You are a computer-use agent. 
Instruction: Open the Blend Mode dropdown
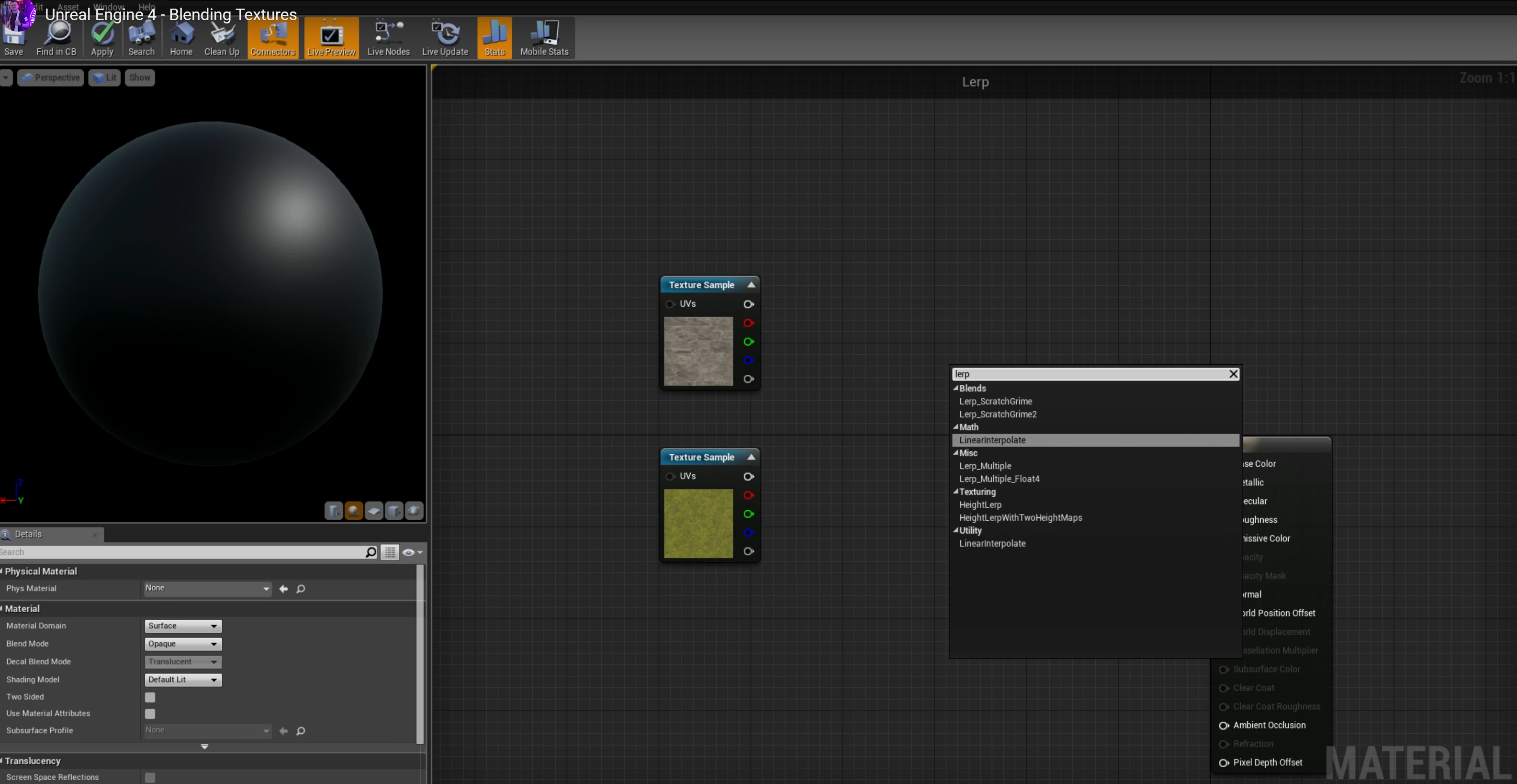[182, 644]
